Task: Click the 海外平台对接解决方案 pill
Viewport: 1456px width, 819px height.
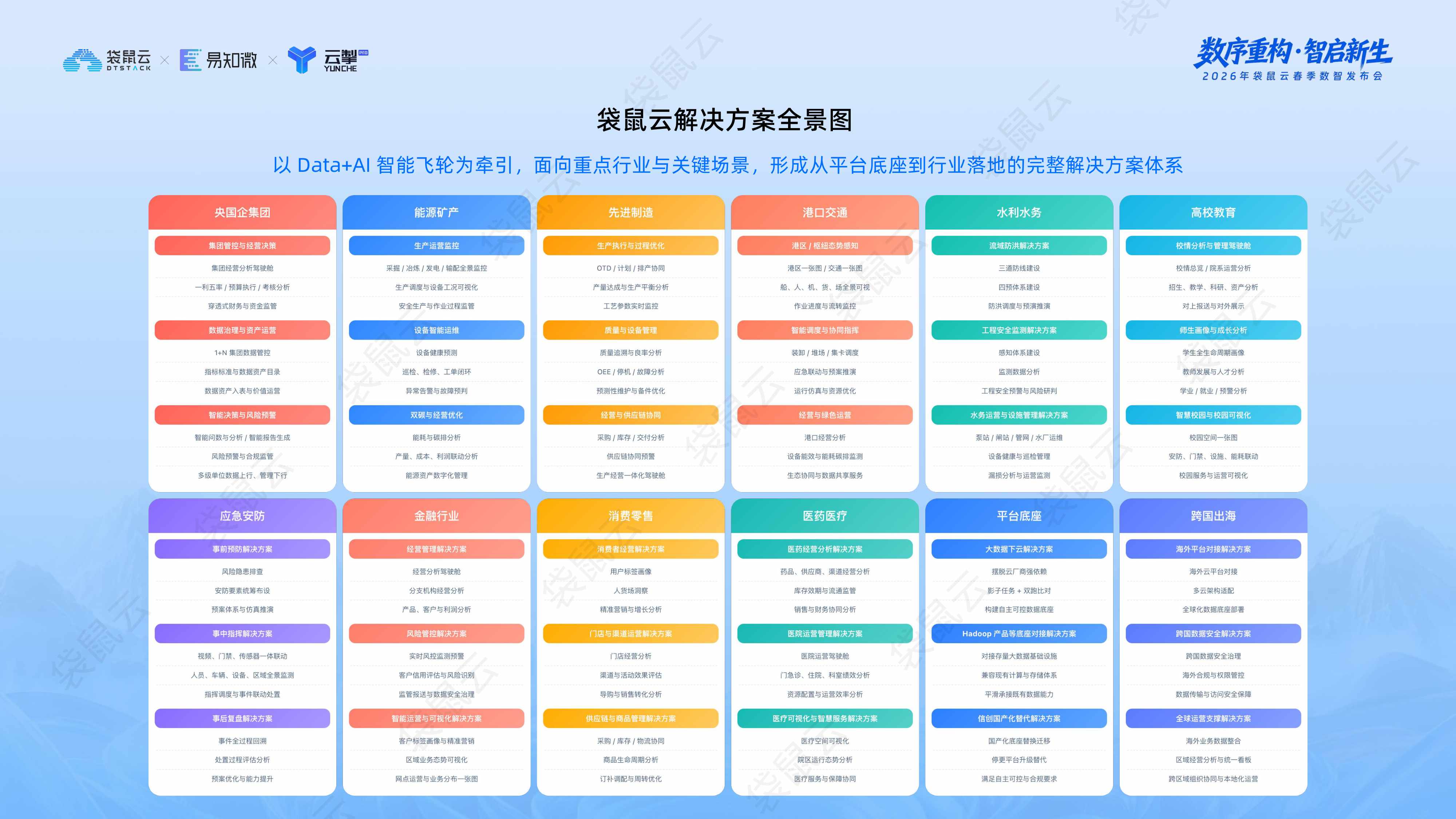Action: [1214, 549]
